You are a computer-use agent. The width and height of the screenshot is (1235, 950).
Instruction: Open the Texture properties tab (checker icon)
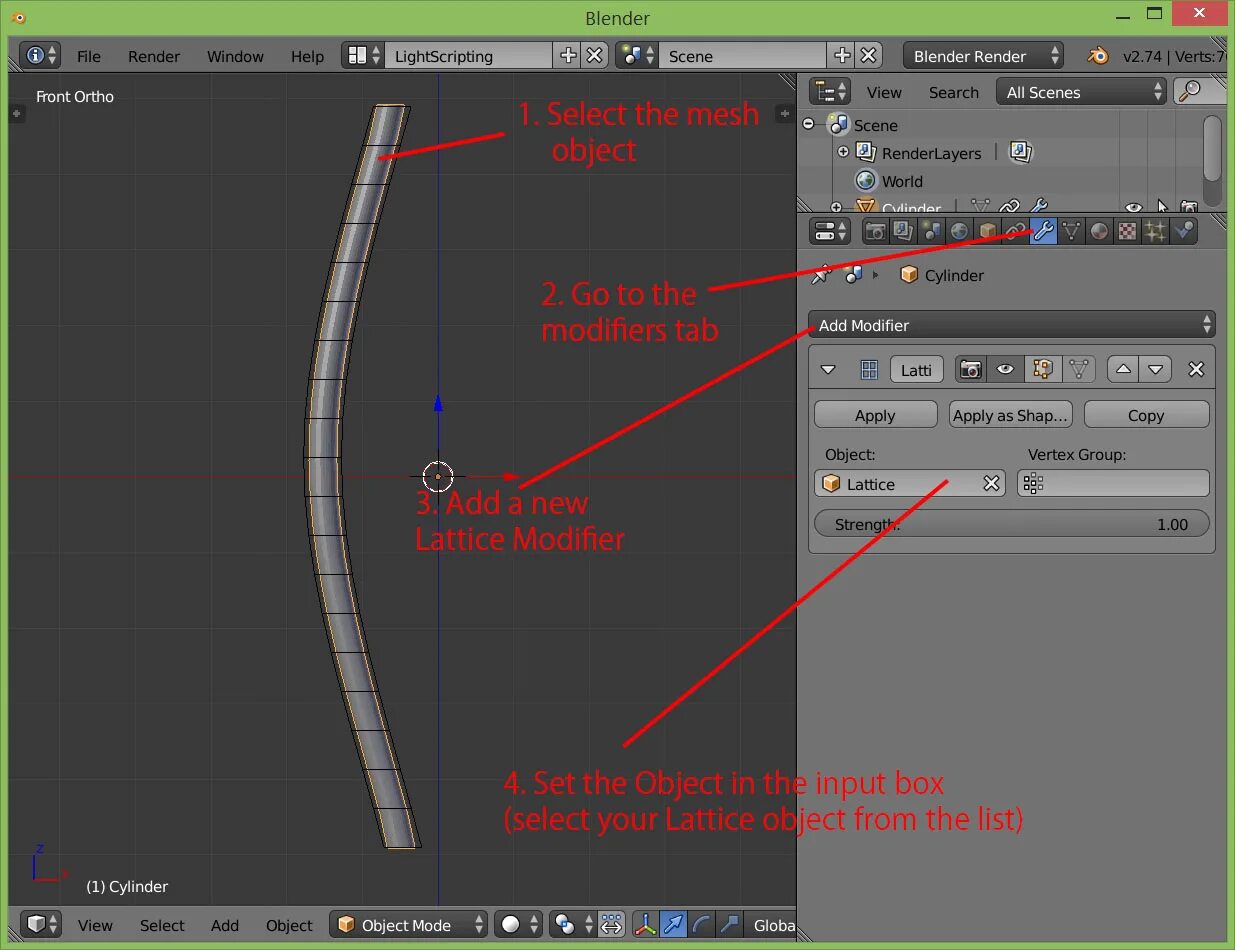1127,231
